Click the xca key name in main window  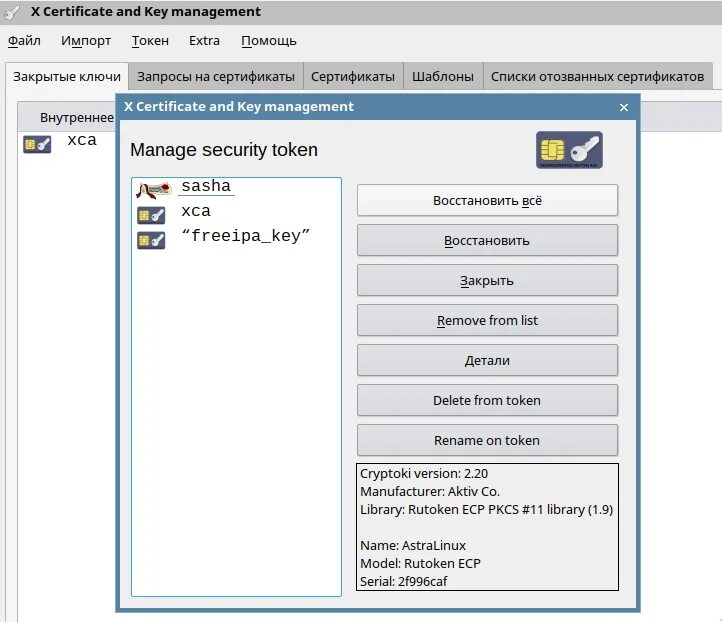pyautogui.click(x=82, y=140)
